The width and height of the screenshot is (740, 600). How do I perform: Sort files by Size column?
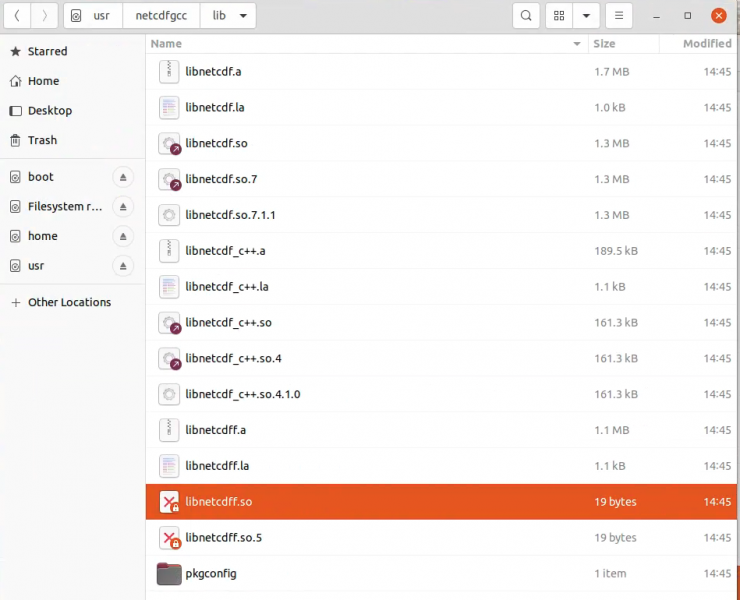pos(604,44)
